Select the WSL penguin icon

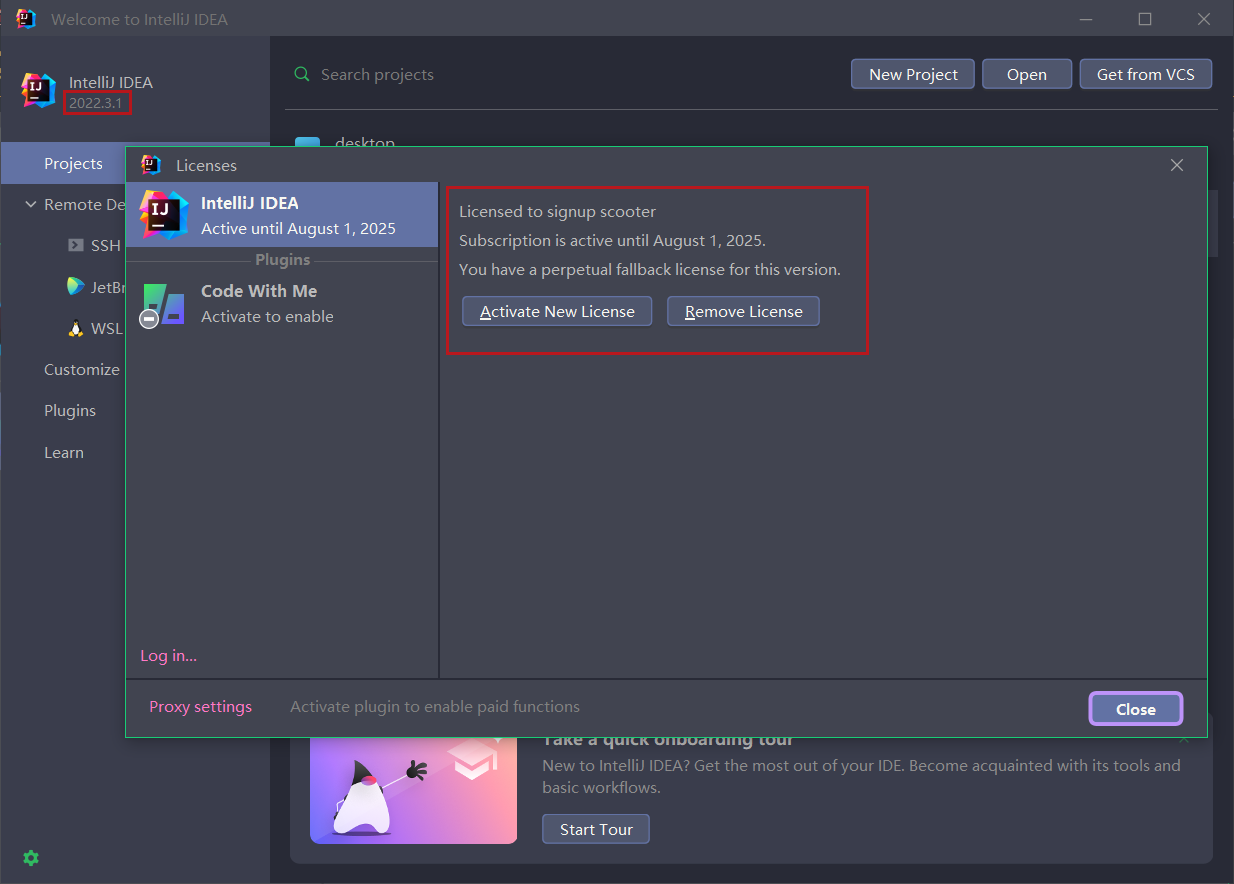(76, 328)
